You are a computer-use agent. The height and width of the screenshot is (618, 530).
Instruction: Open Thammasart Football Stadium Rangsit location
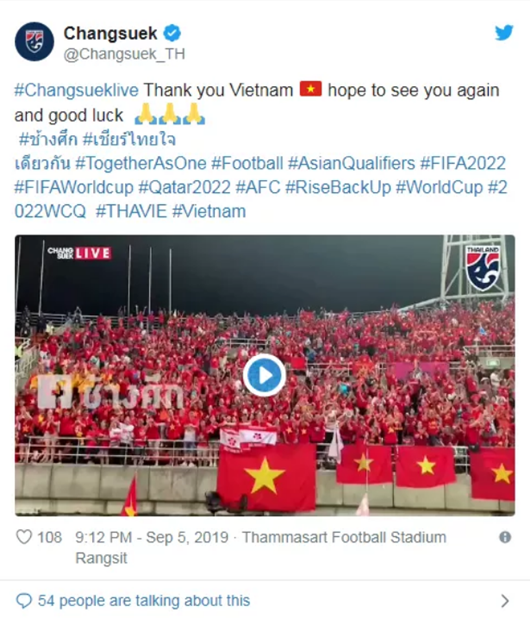[x=260, y=547]
